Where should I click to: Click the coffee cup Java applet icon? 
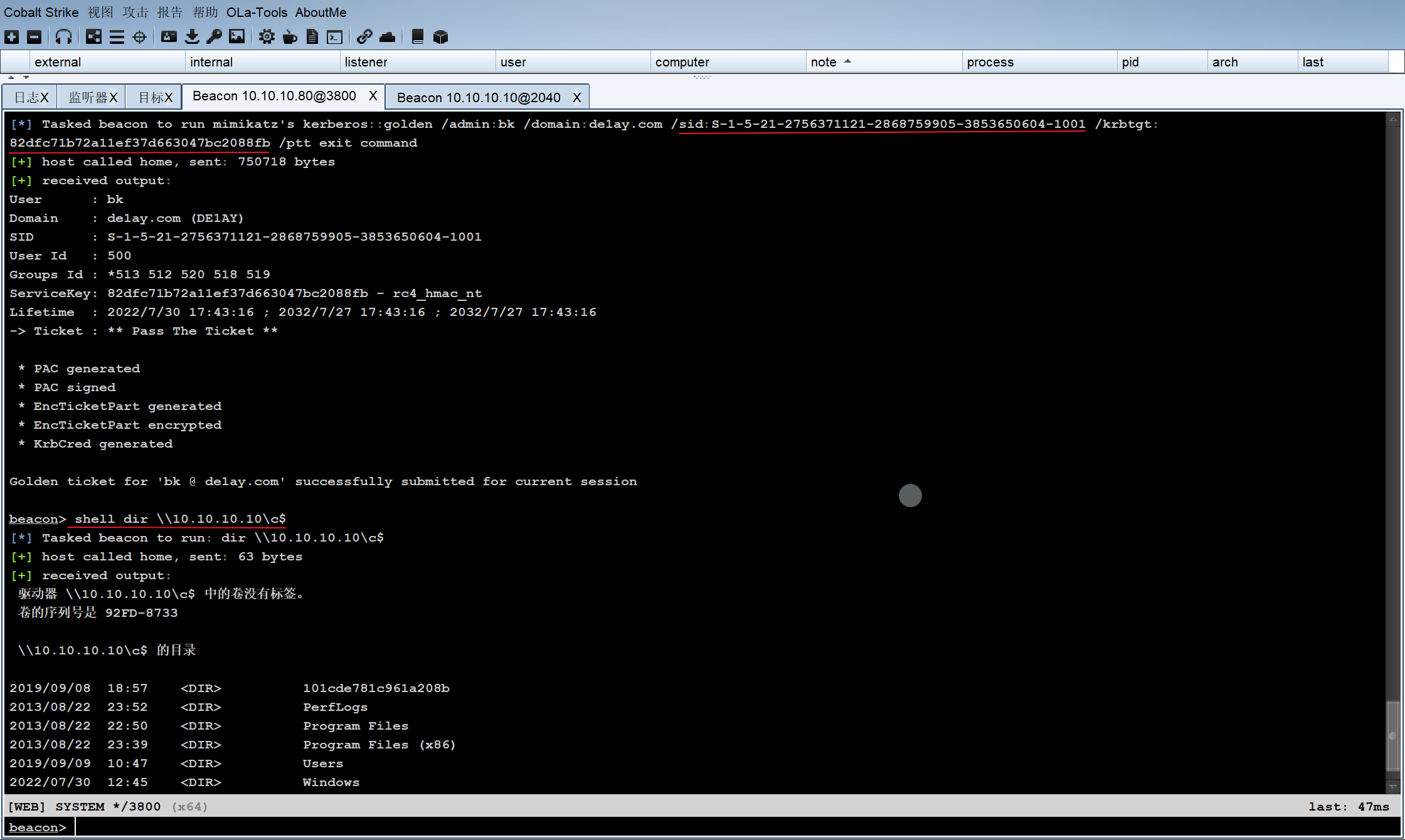(x=290, y=37)
